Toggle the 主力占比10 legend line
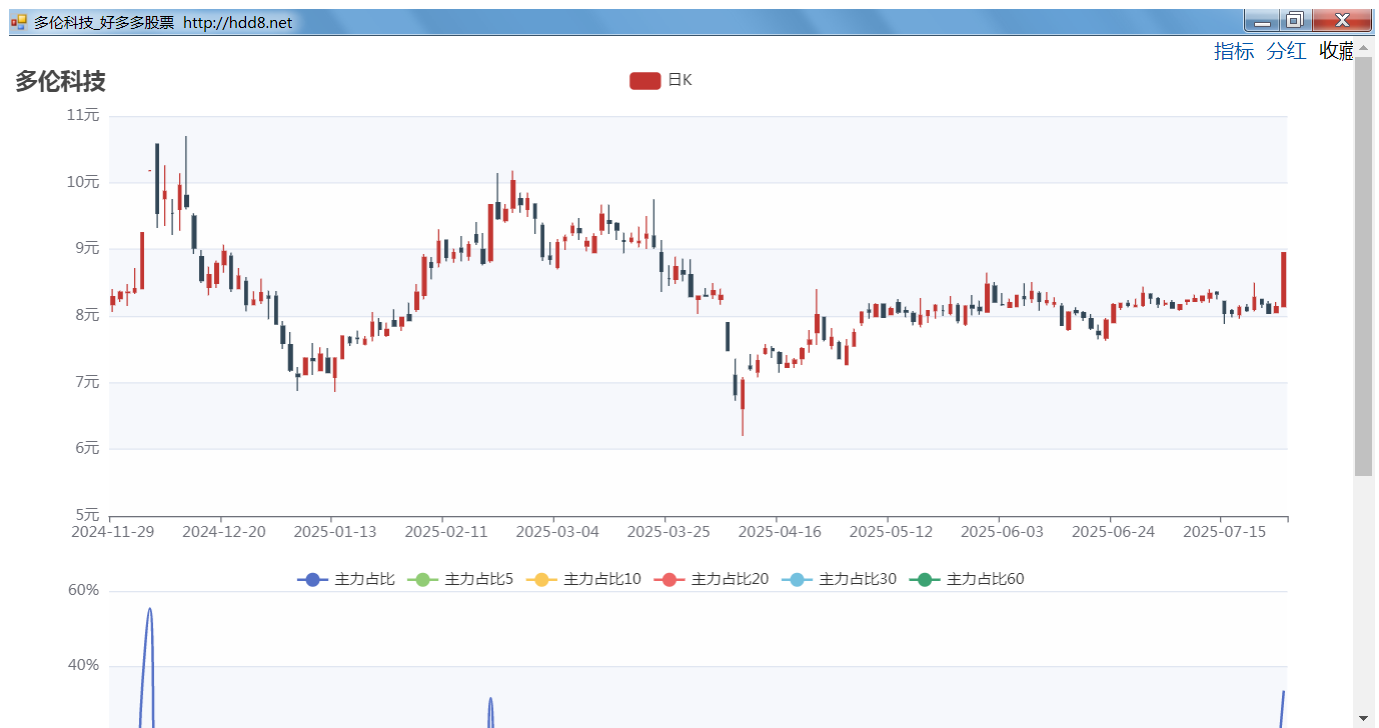This screenshot has height=728, width=1379. 583,579
